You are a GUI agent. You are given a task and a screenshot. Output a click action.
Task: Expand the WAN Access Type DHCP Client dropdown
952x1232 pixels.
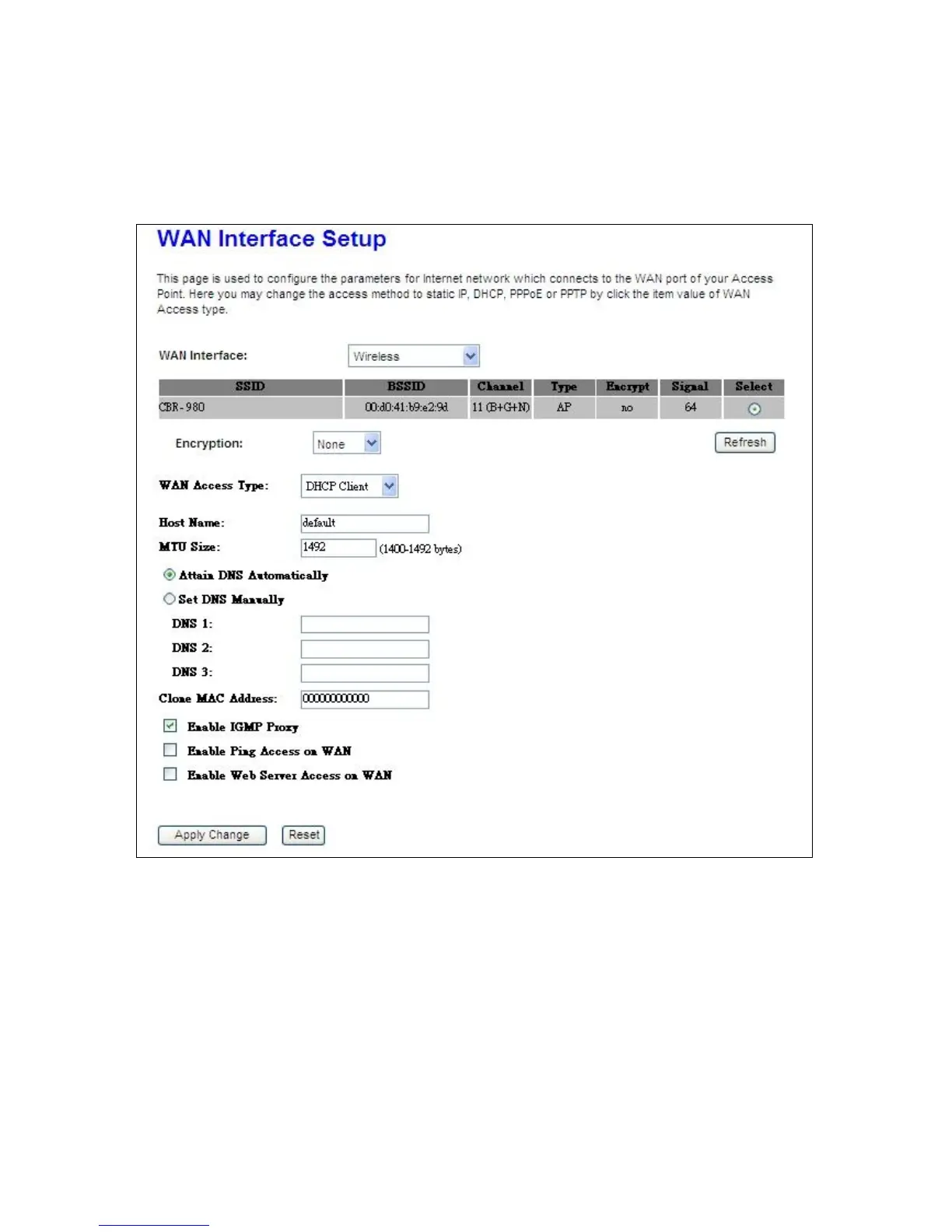(350, 486)
